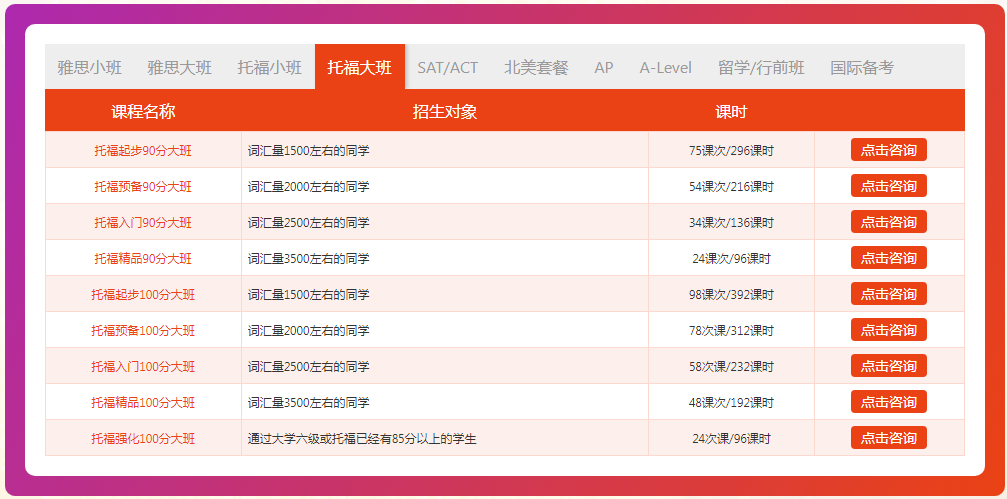Click 24课次/96课时 in 托福精品90分大班 row

coord(731,259)
